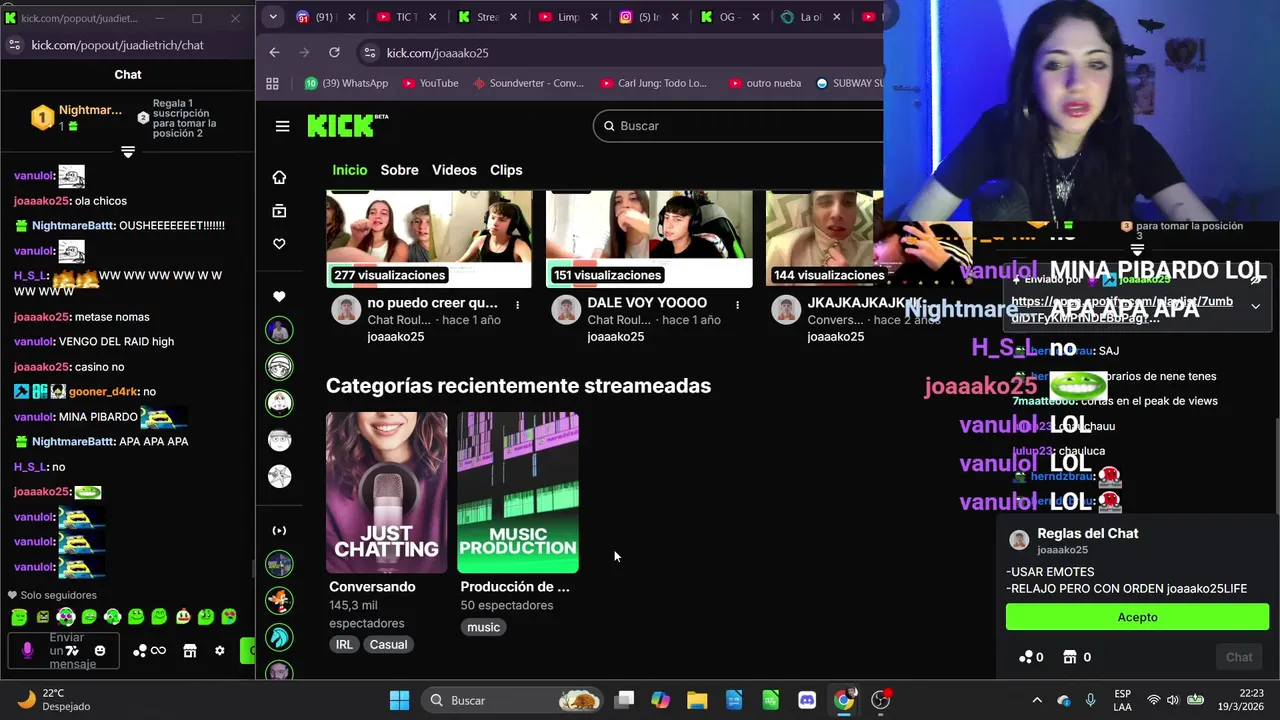The width and height of the screenshot is (1280, 720).
Task: Open File Explorer from the taskbar
Action: click(x=697, y=700)
